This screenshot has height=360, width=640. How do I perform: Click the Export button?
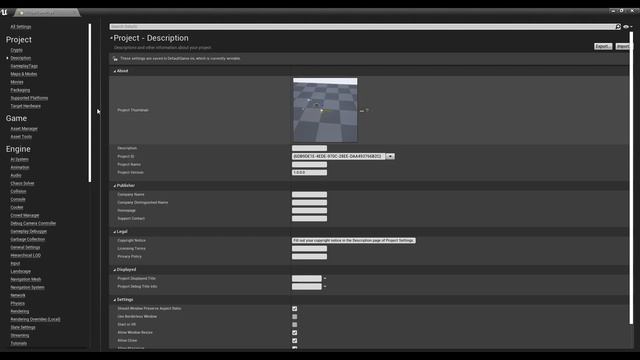pos(603,47)
